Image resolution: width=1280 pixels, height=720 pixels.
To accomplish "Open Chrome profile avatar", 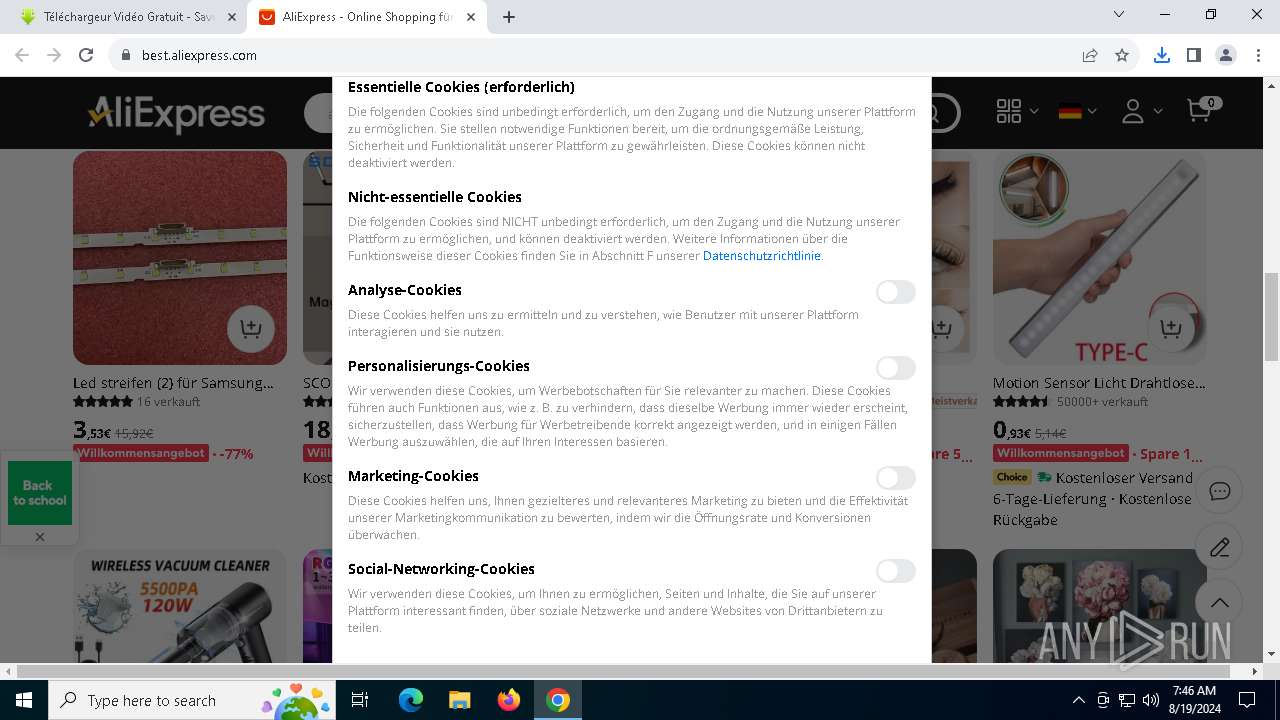I will pos(1226,55).
